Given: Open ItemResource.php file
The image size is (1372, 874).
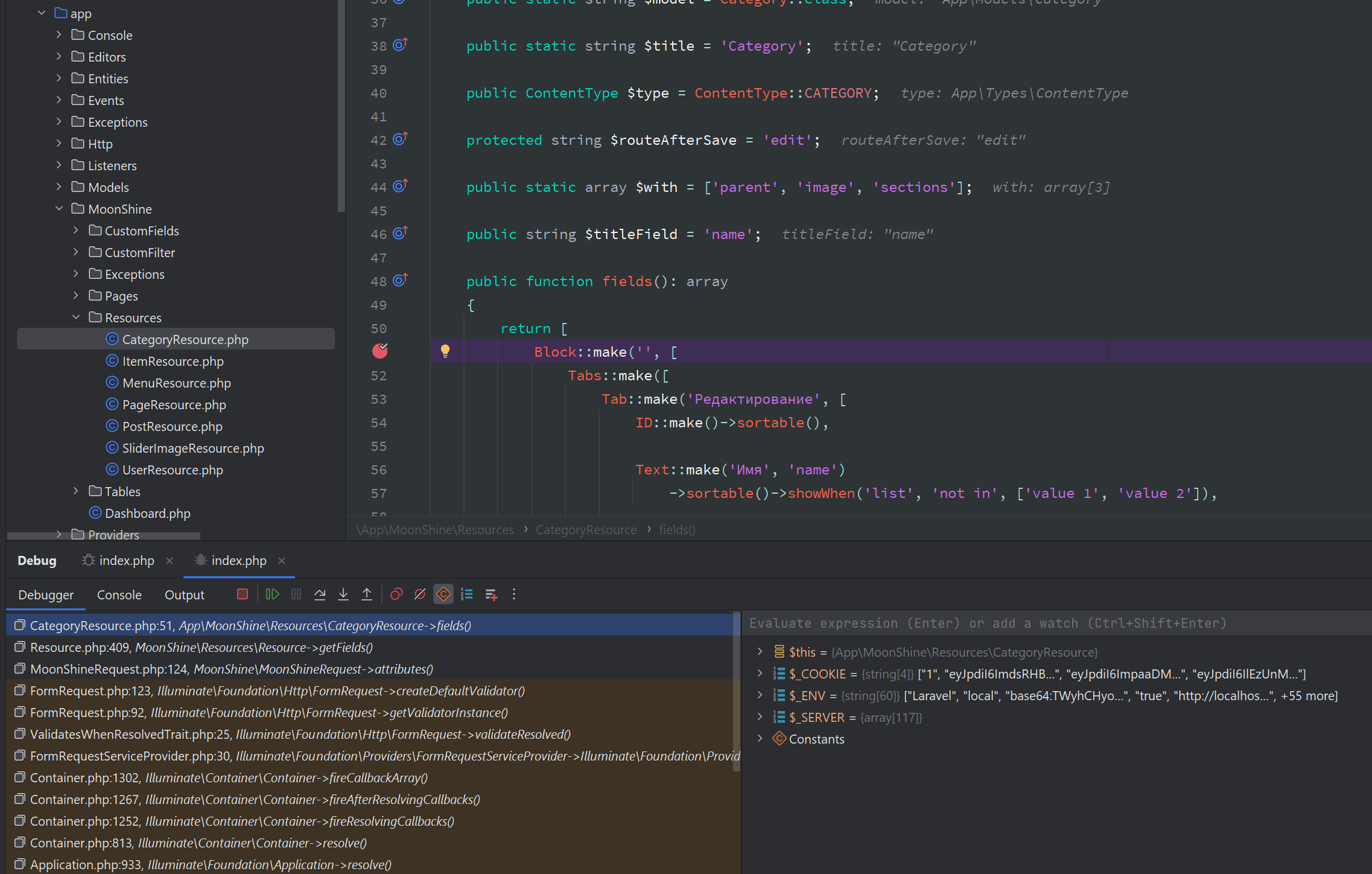Looking at the screenshot, I should (173, 361).
